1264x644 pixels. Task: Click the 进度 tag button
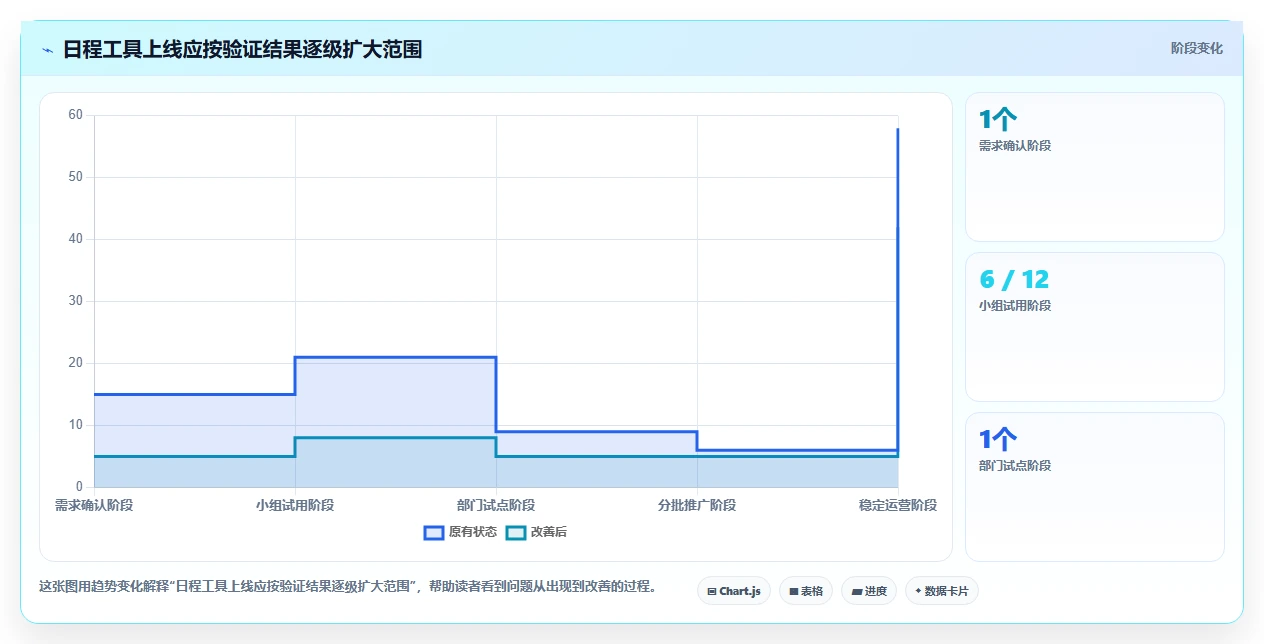pyautogui.click(x=869, y=591)
